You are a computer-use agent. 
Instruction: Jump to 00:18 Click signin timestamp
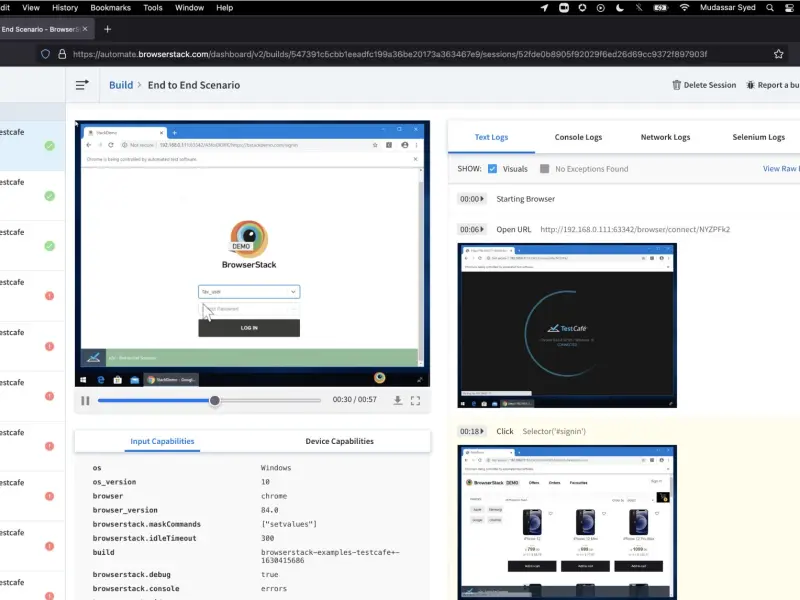tap(471, 432)
